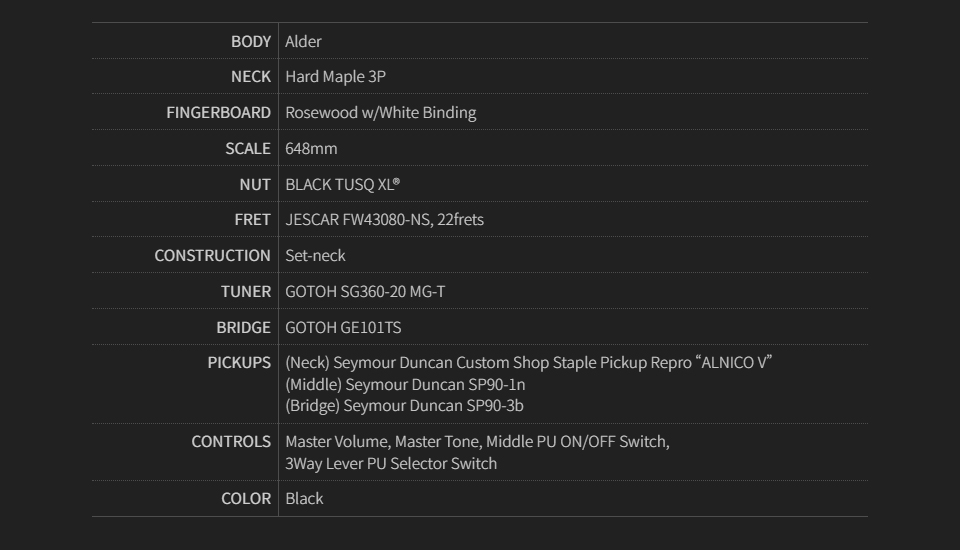This screenshot has width=960, height=550.
Task: Click the FINGERBOARD row label
Action: pos(218,113)
